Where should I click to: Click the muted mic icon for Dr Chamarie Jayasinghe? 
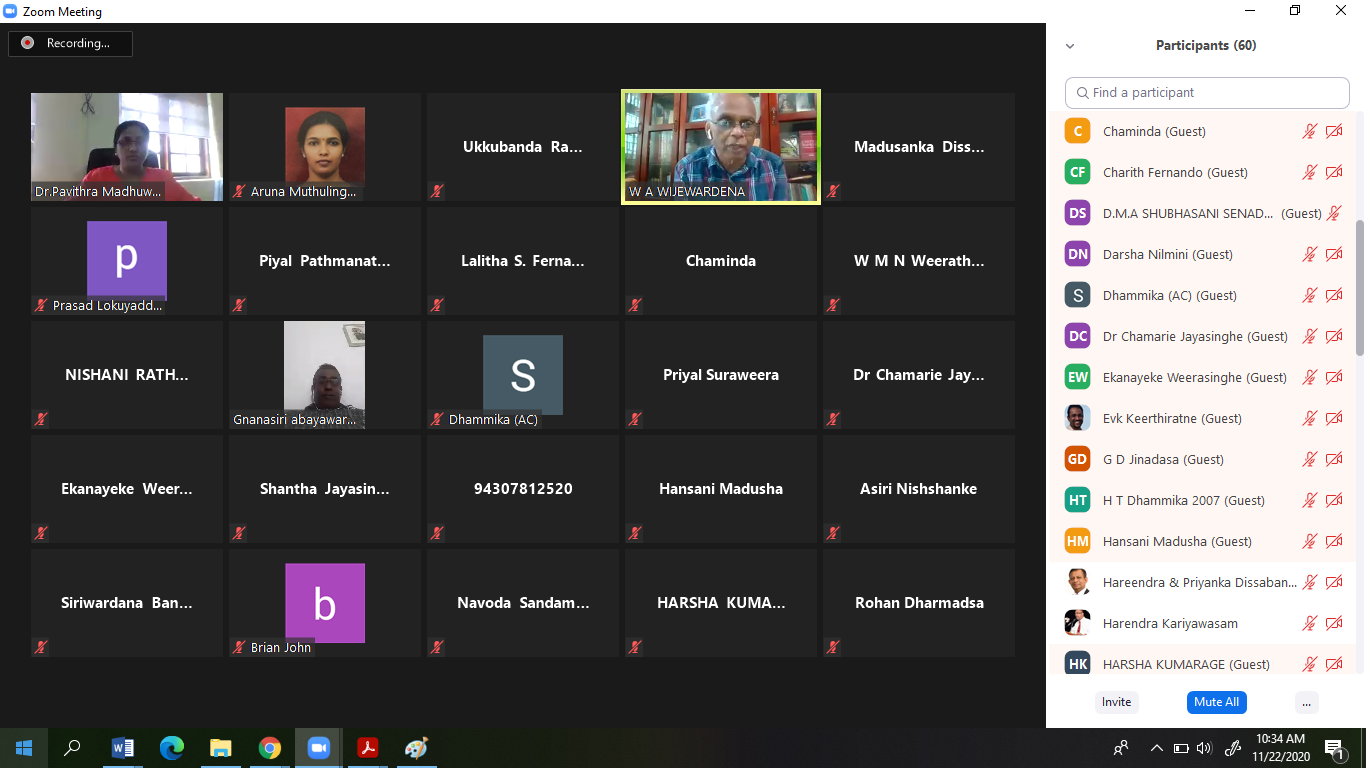click(1309, 336)
